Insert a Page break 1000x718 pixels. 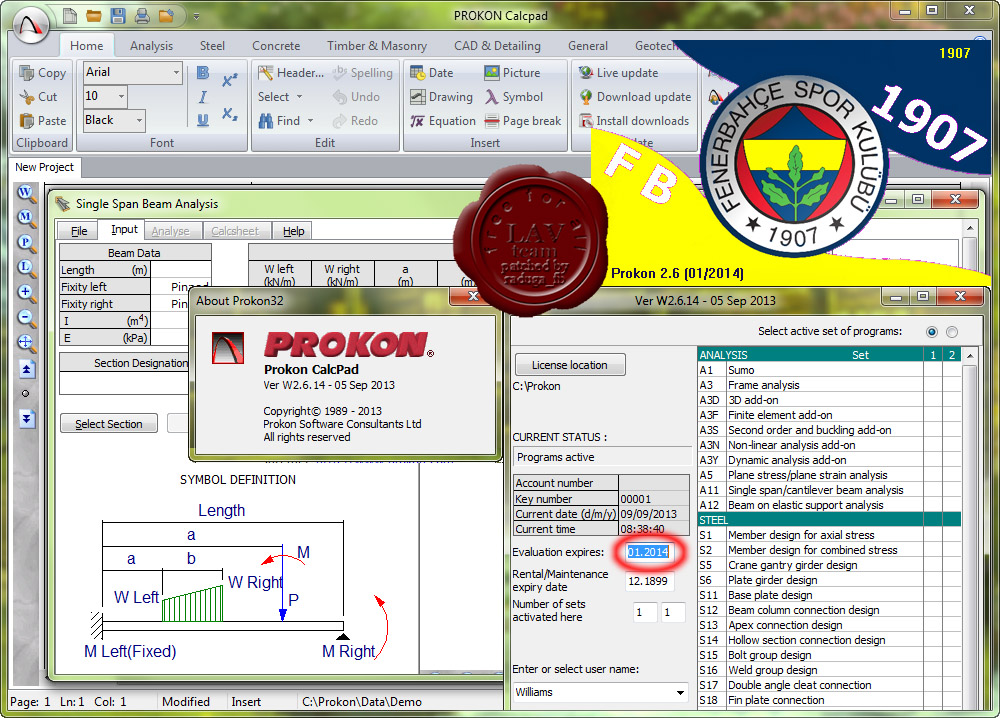[x=523, y=121]
